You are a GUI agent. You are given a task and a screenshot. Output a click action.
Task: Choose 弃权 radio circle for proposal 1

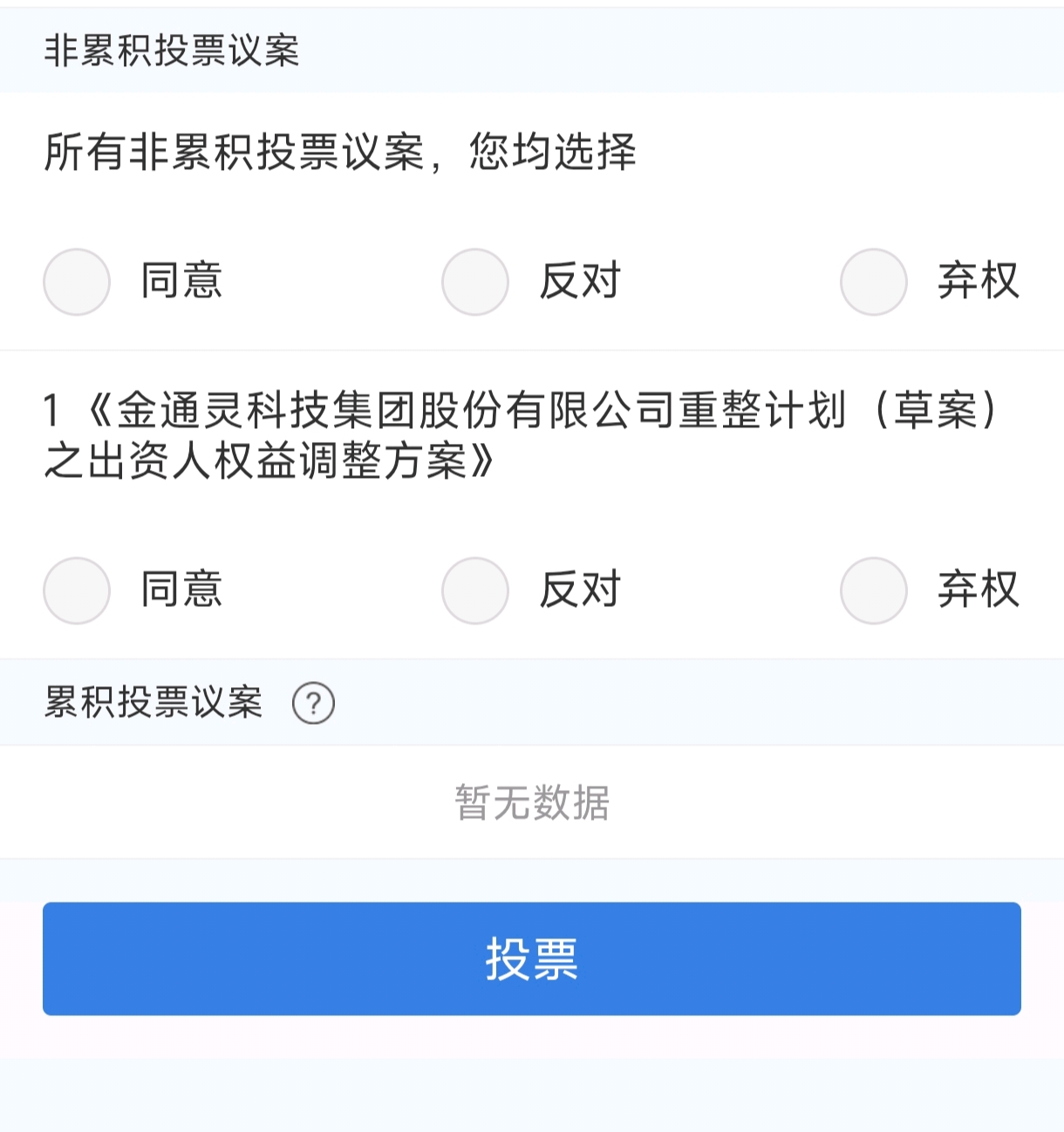click(874, 590)
